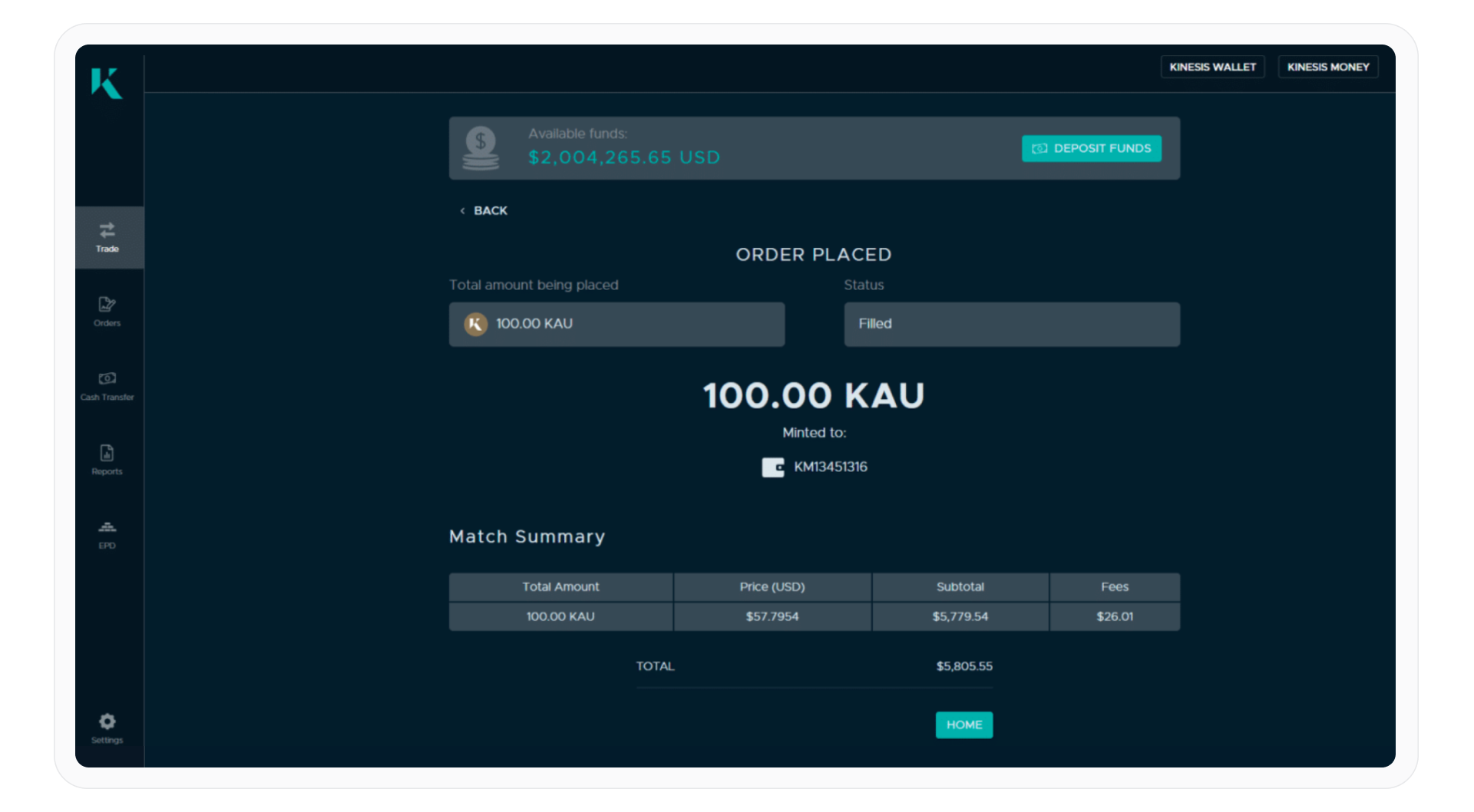Click the $57.7954 price cell
The height and width of the screenshot is (812, 1474).
point(772,616)
